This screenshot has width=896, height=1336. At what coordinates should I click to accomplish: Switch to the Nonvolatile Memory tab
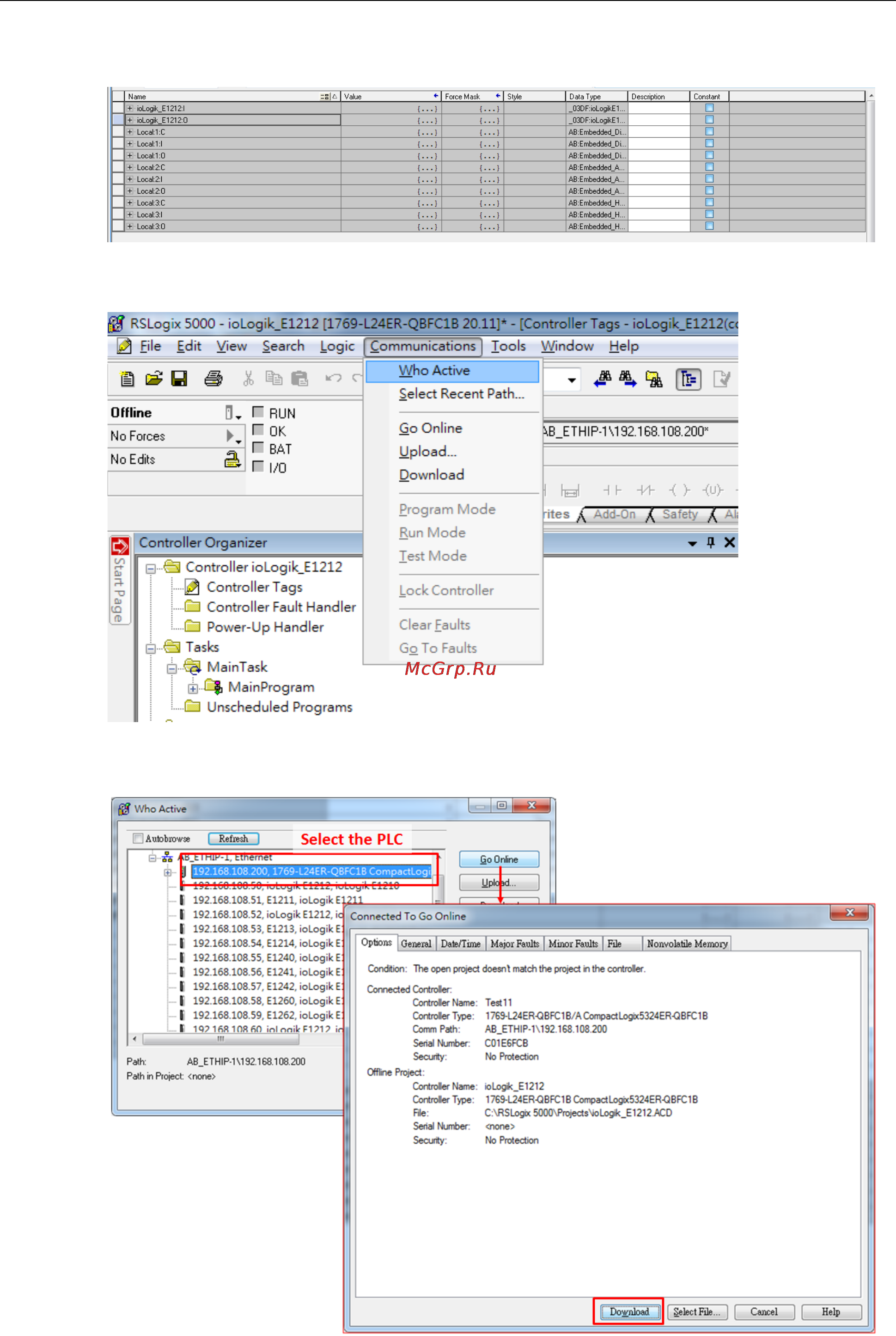[687, 944]
